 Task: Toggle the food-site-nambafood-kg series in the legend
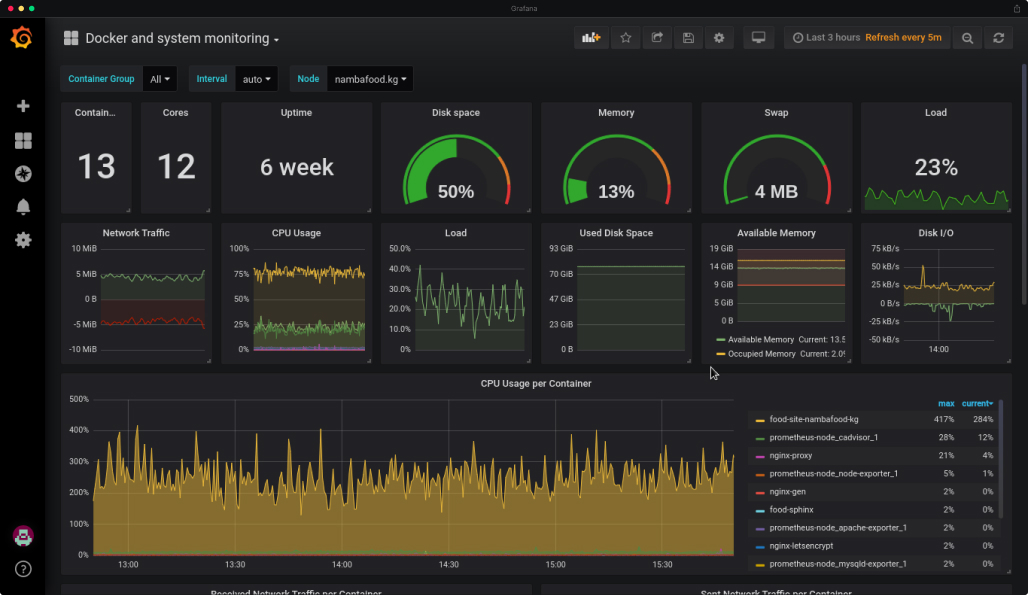(x=812, y=421)
